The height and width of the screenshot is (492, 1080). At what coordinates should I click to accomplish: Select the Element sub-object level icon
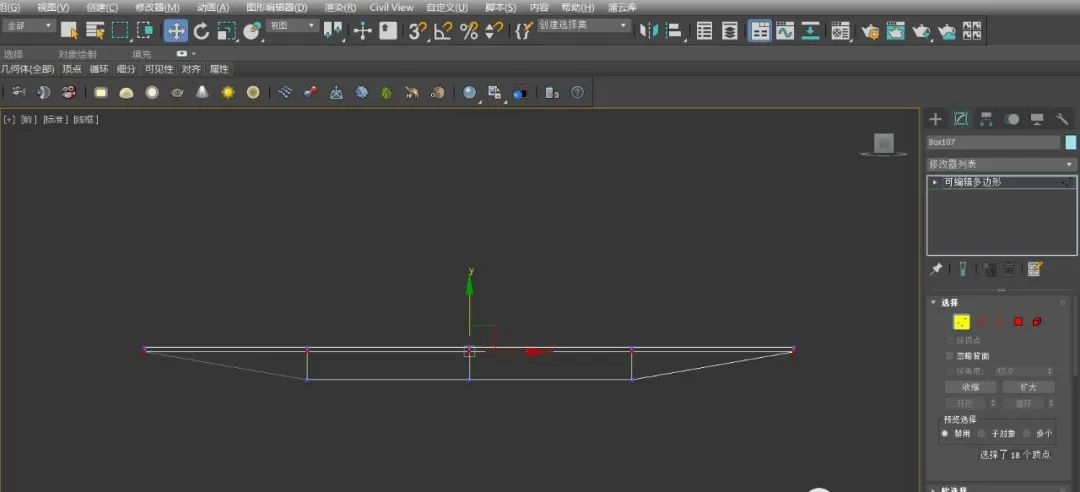tap(1037, 322)
